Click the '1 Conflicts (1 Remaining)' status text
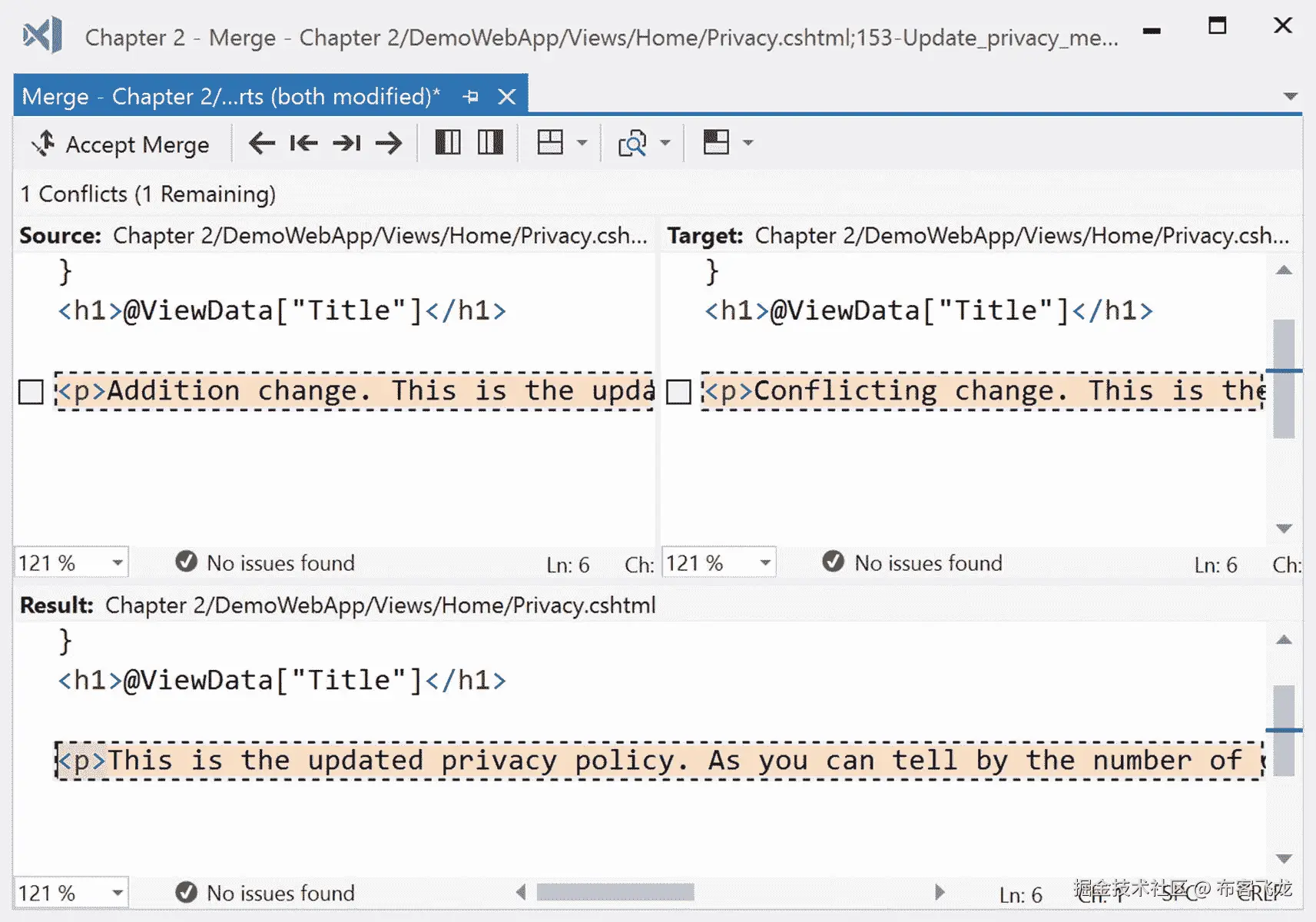The image size is (1316, 922). point(148,194)
